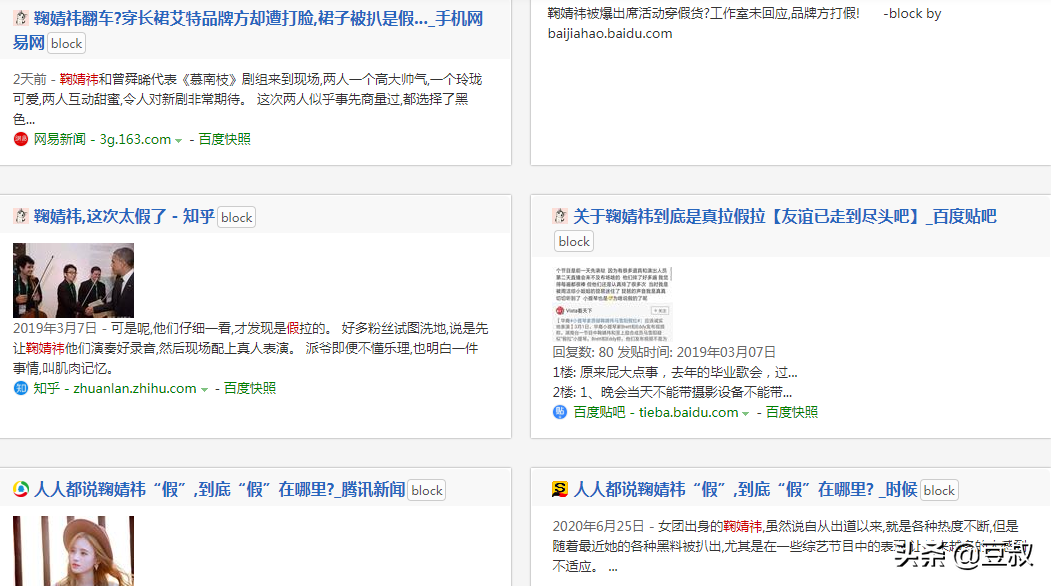The width and height of the screenshot is (1051, 586).
Task: Click the red 网易新闻 source icon
Action: [21, 139]
